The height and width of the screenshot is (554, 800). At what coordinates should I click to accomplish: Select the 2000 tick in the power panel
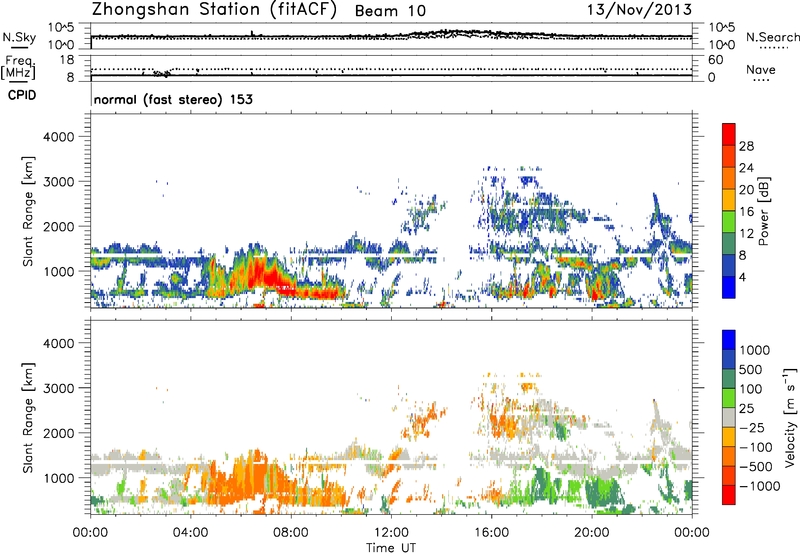pyautogui.click(x=59, y=226)
